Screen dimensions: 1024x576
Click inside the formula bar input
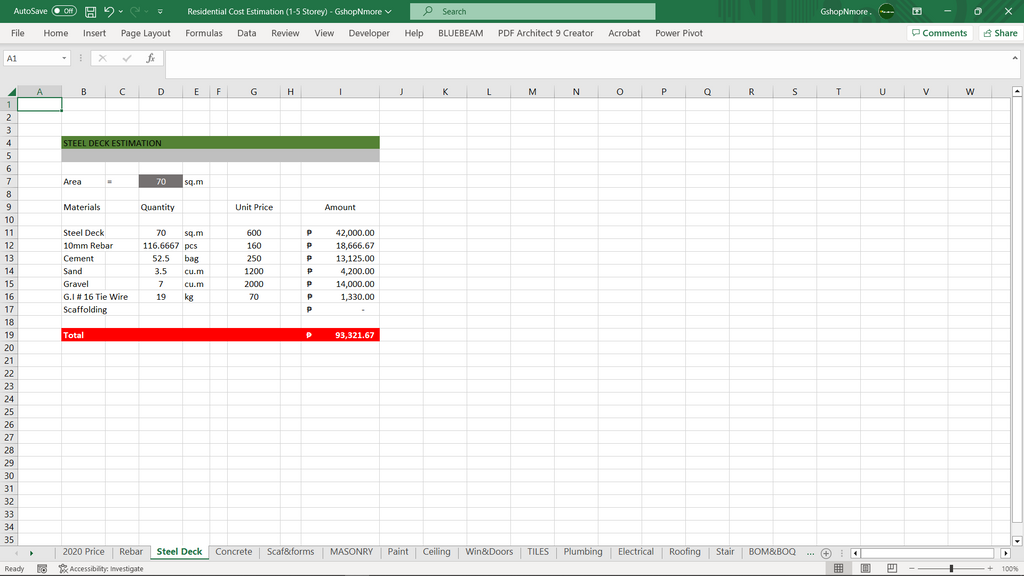pos(588,63)
